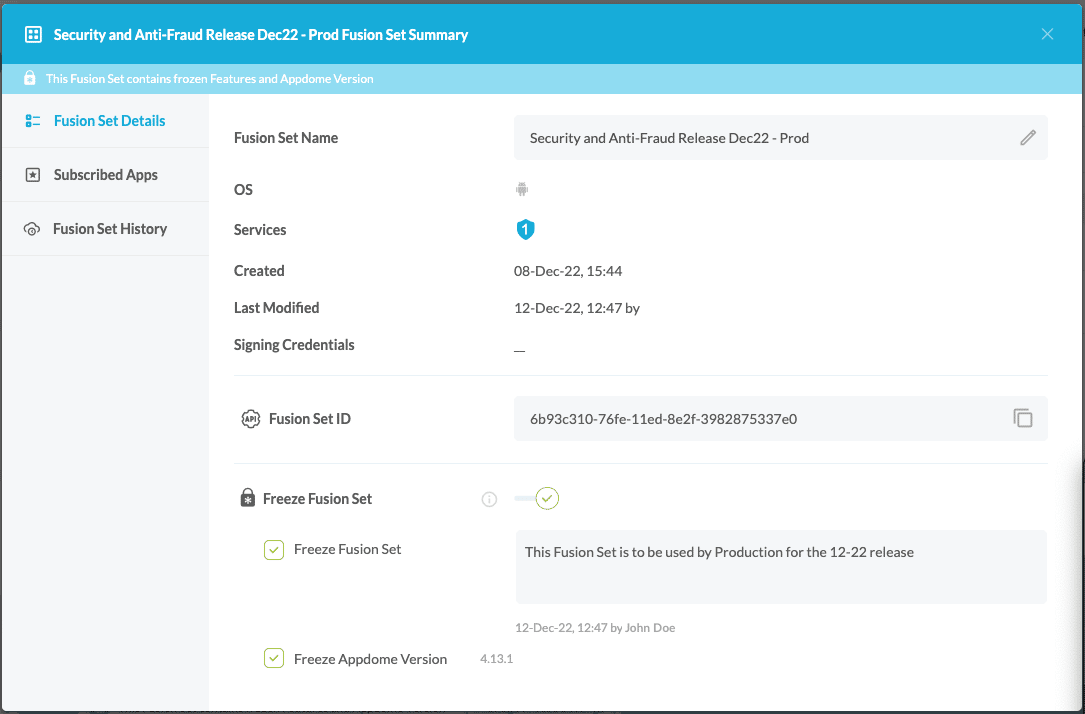1085x714 pixels.
Task: Open the Fusion Set History tab
Action: pyautogui.click(x=110, y=228)
